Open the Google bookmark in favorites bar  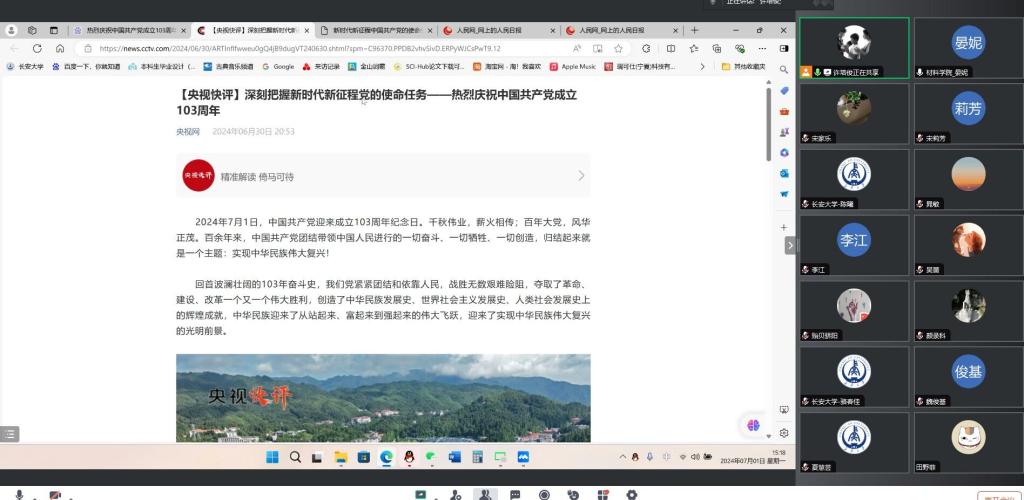(278, 67)
